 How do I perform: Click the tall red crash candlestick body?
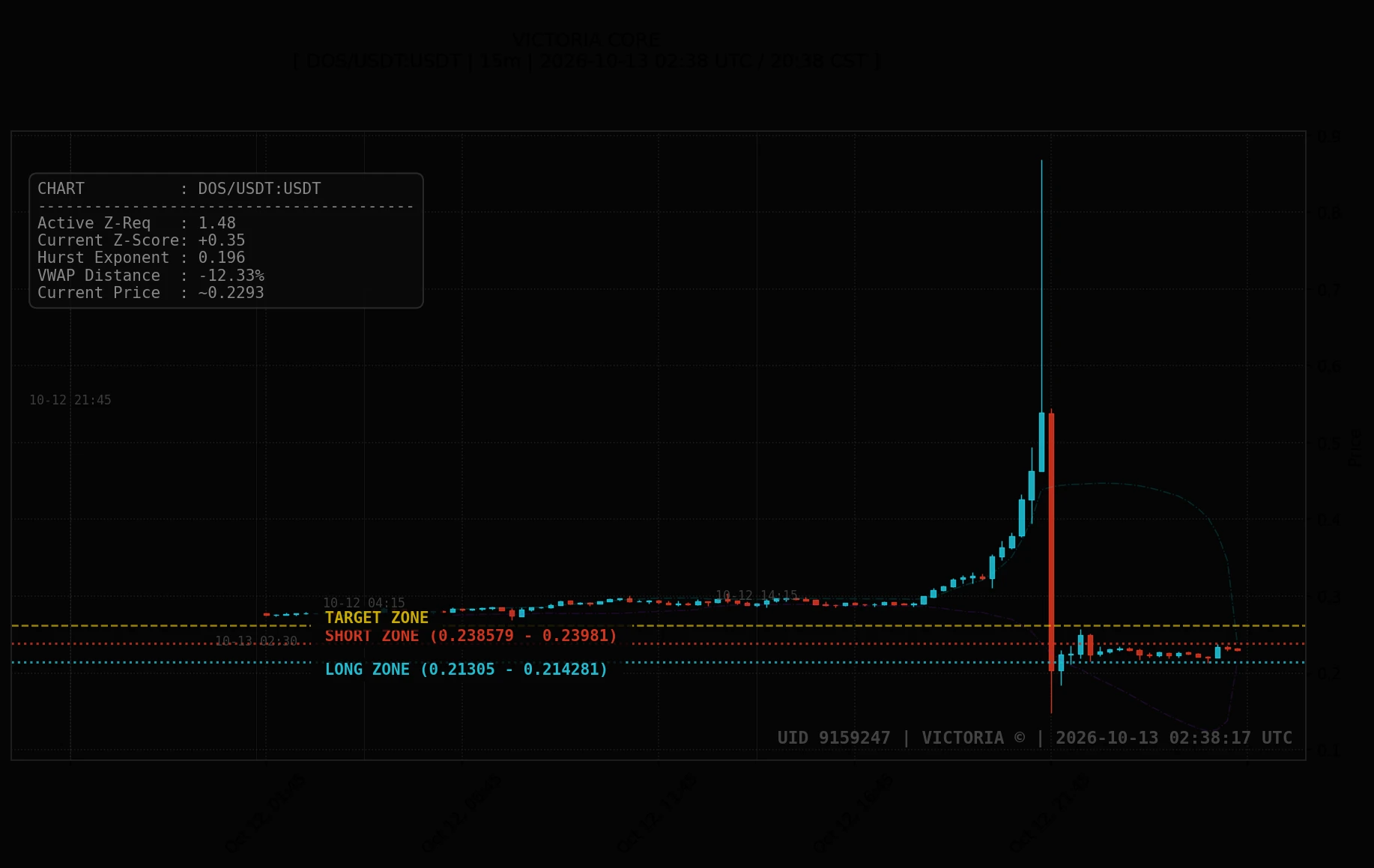point(1051,541)
